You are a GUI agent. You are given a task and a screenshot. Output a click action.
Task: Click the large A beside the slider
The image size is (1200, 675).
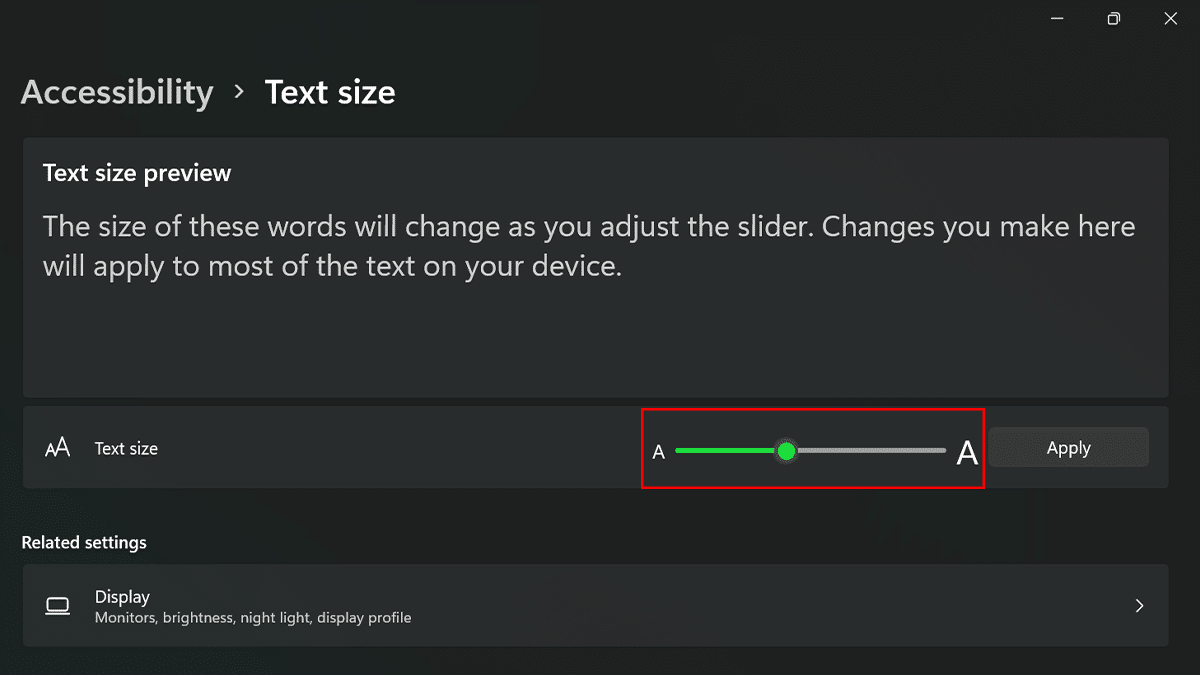point(967,453)
